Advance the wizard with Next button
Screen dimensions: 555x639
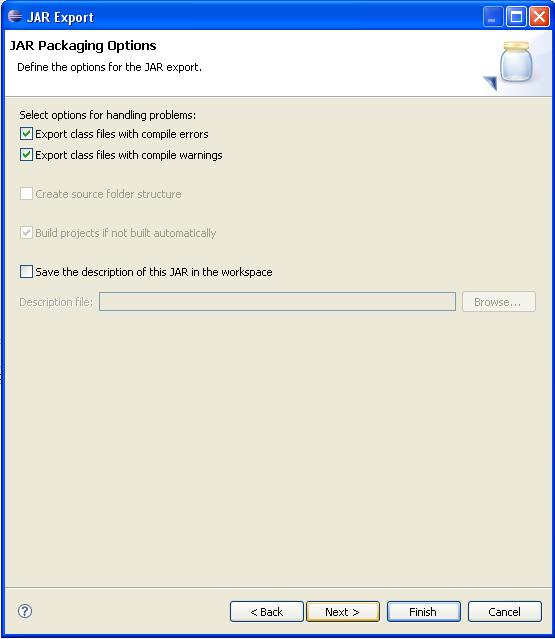[x=343, y=611]
